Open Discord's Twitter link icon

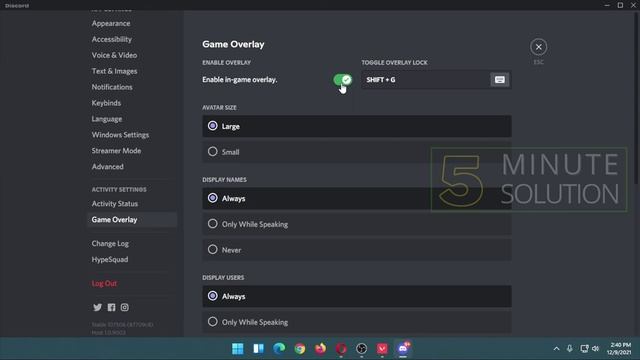(97, 307)
